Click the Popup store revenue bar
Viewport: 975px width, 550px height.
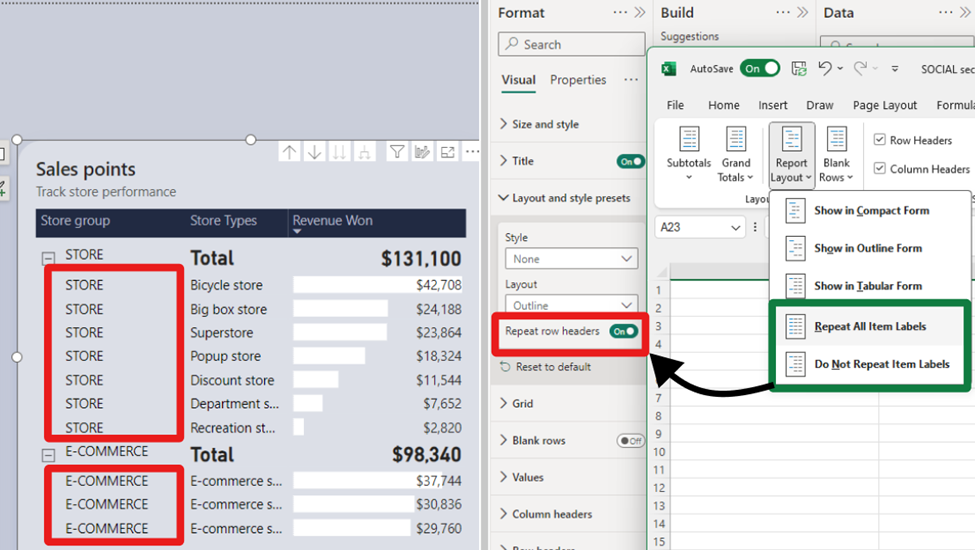click(x=329, y=356)
